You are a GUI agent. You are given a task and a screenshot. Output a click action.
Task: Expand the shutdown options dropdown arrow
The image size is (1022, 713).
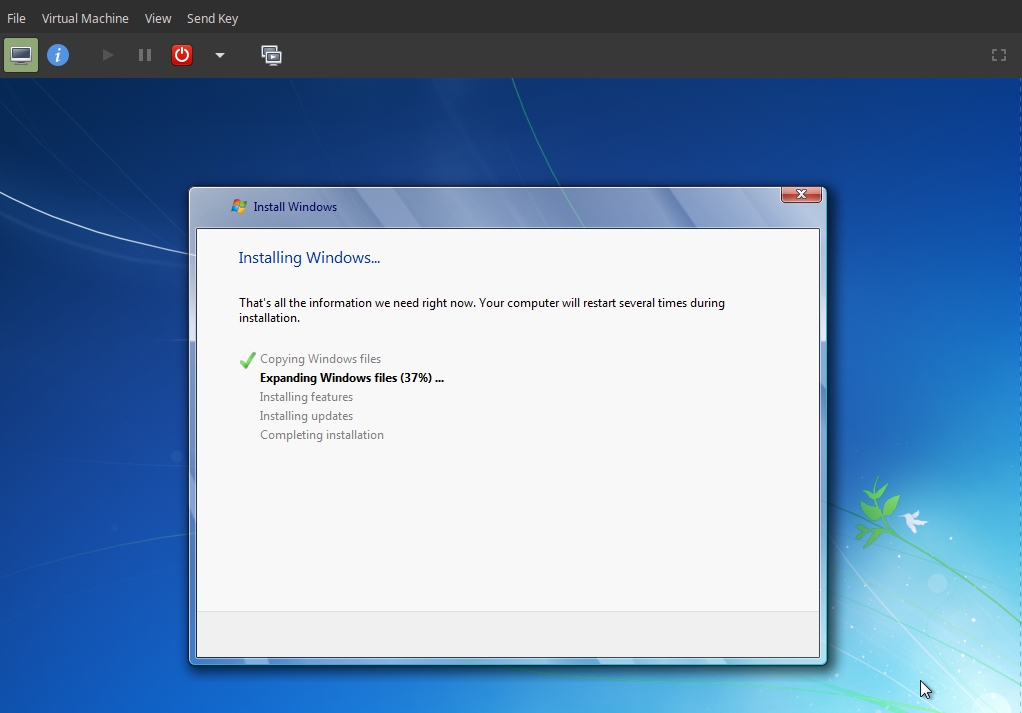pyautogui.click(x=220, y=55)
